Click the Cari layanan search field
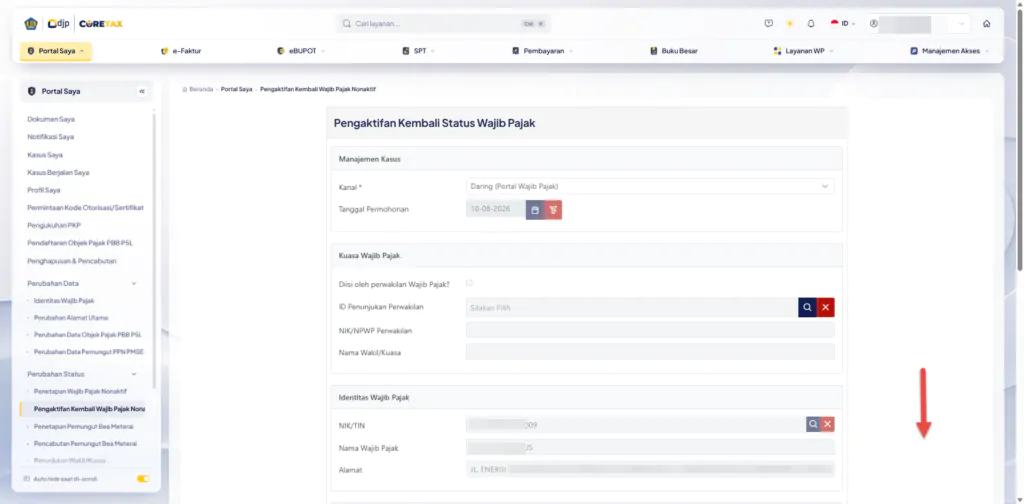 click(x=443, y=24)
